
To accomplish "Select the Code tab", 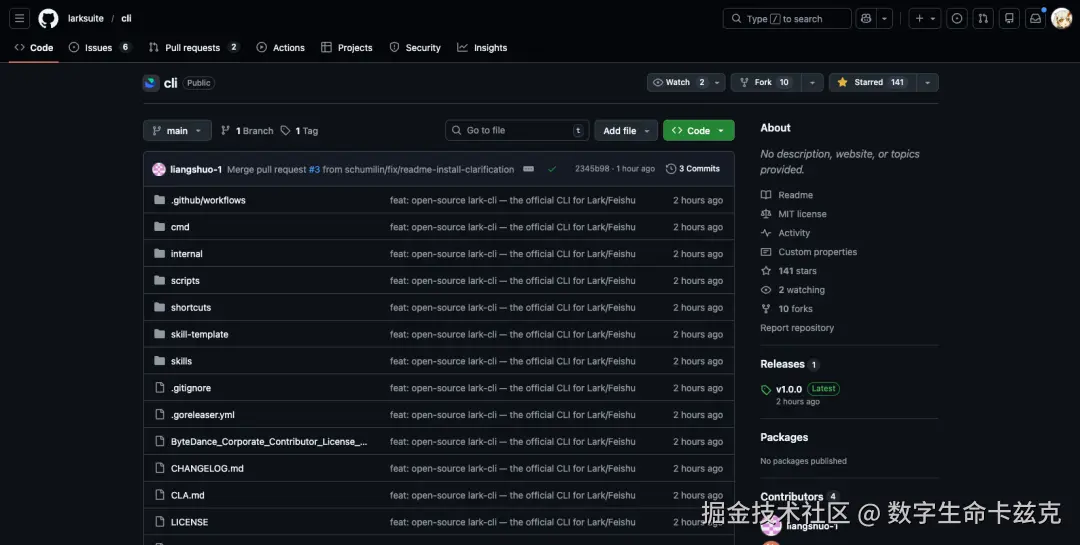I will [x=33, y=48].
